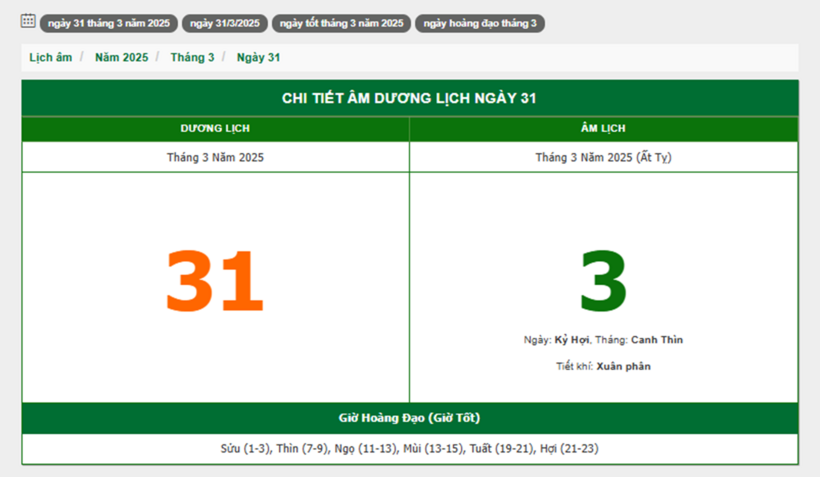Screen dimensions: 820x477
Task: Click the 'CHI TIẾT ÂM DƯƠNG LỊCH NGÀY 31' heading
Action: click(410, 98)
